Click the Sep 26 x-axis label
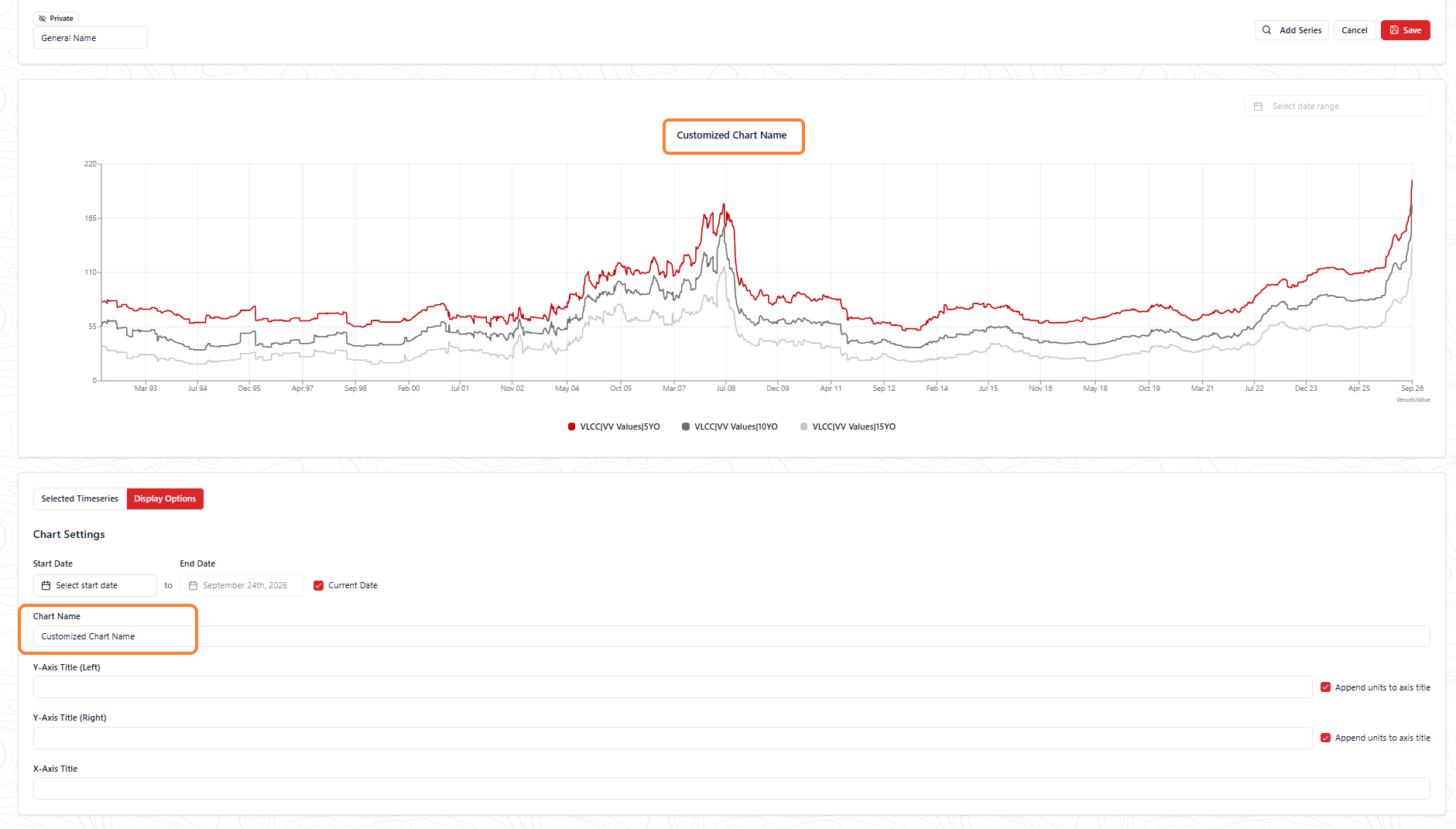Screen dimensions: 1456x829 1412,389
